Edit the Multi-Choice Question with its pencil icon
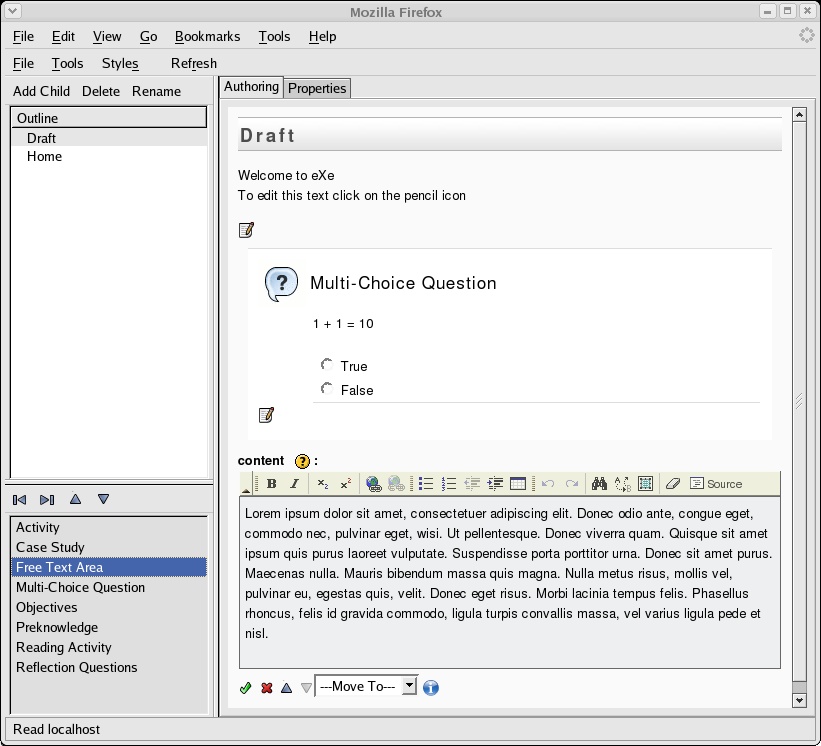 (x=266, y=415)
